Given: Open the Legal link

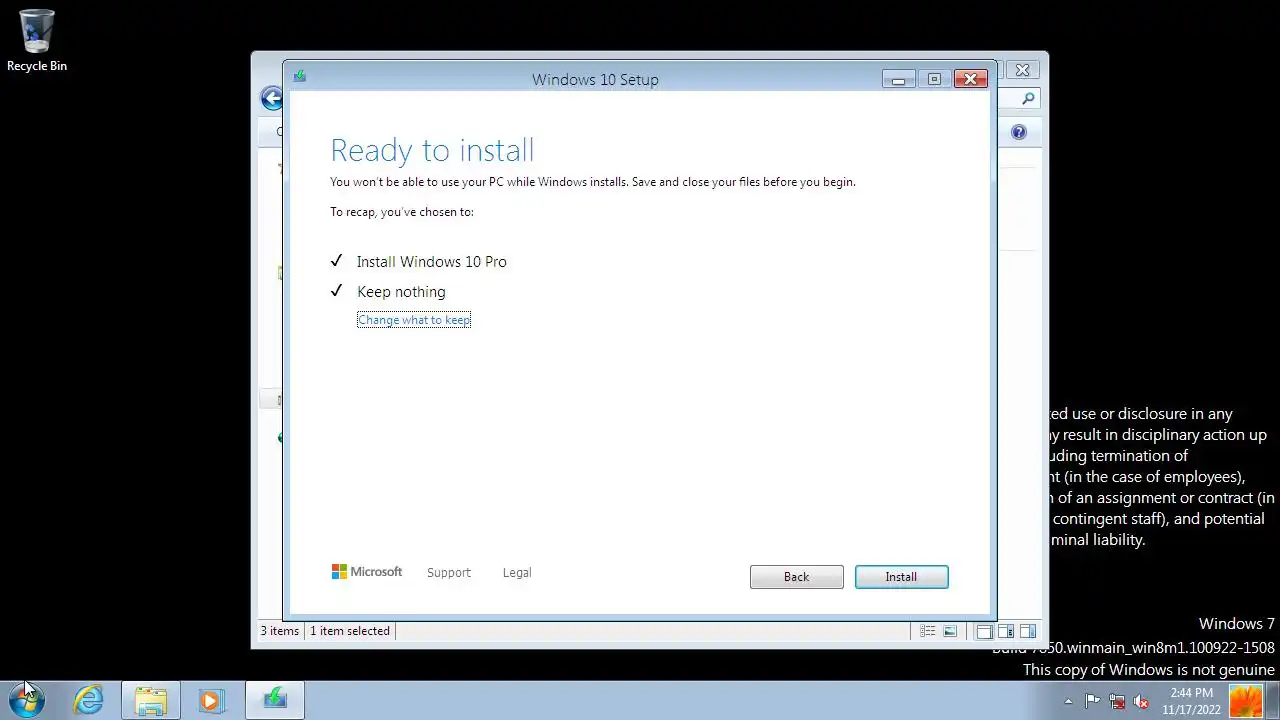Looking at the screenshot, I should (517, 573).
